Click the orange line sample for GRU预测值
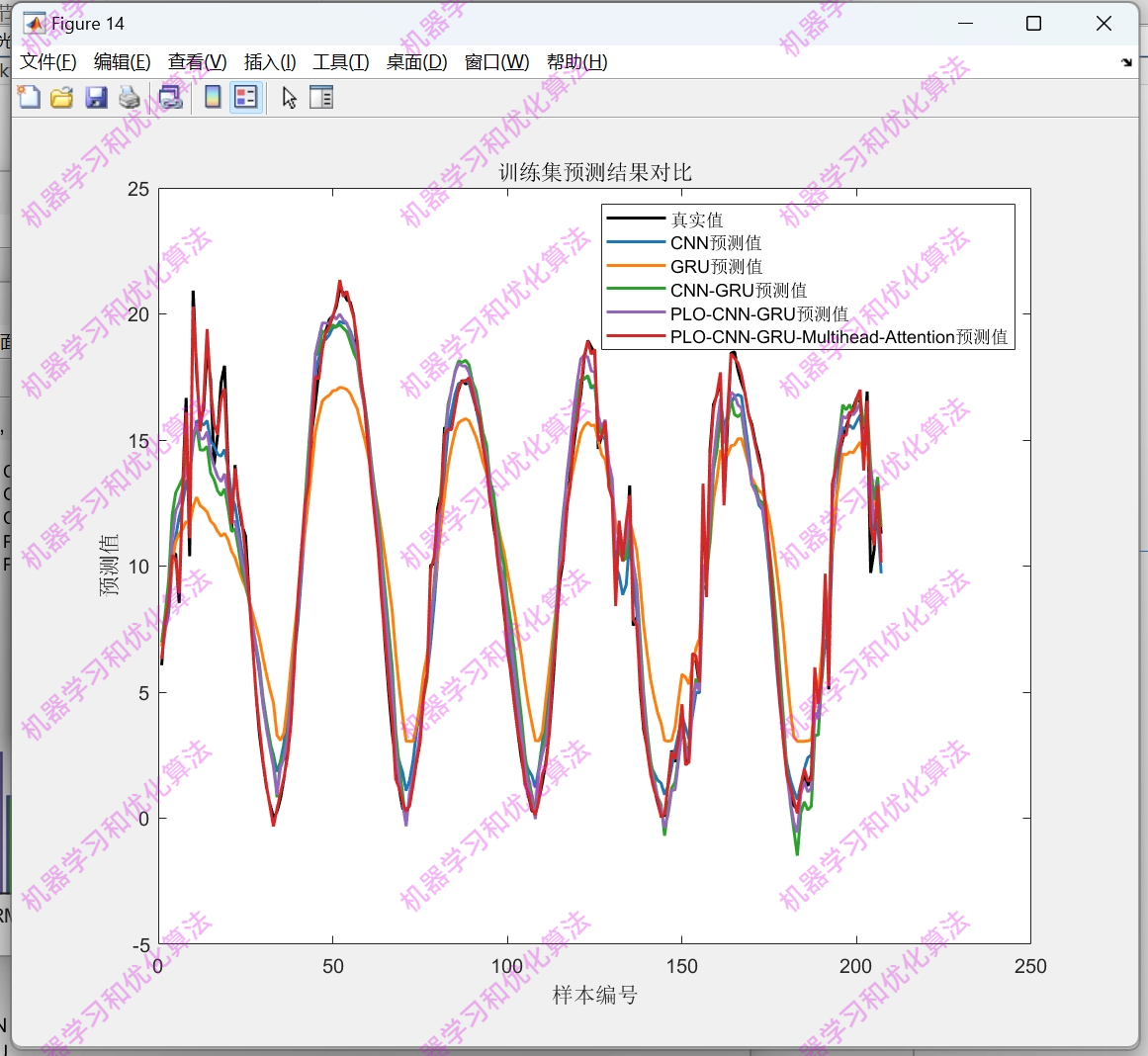The image size is (1148, 1056). [636, 265]
